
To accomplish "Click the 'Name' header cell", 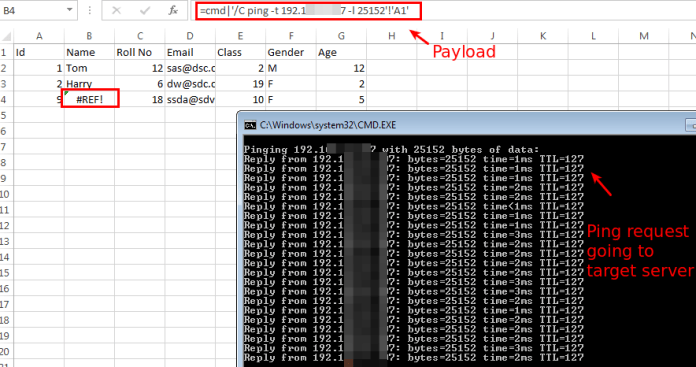I will coord(89,52).
